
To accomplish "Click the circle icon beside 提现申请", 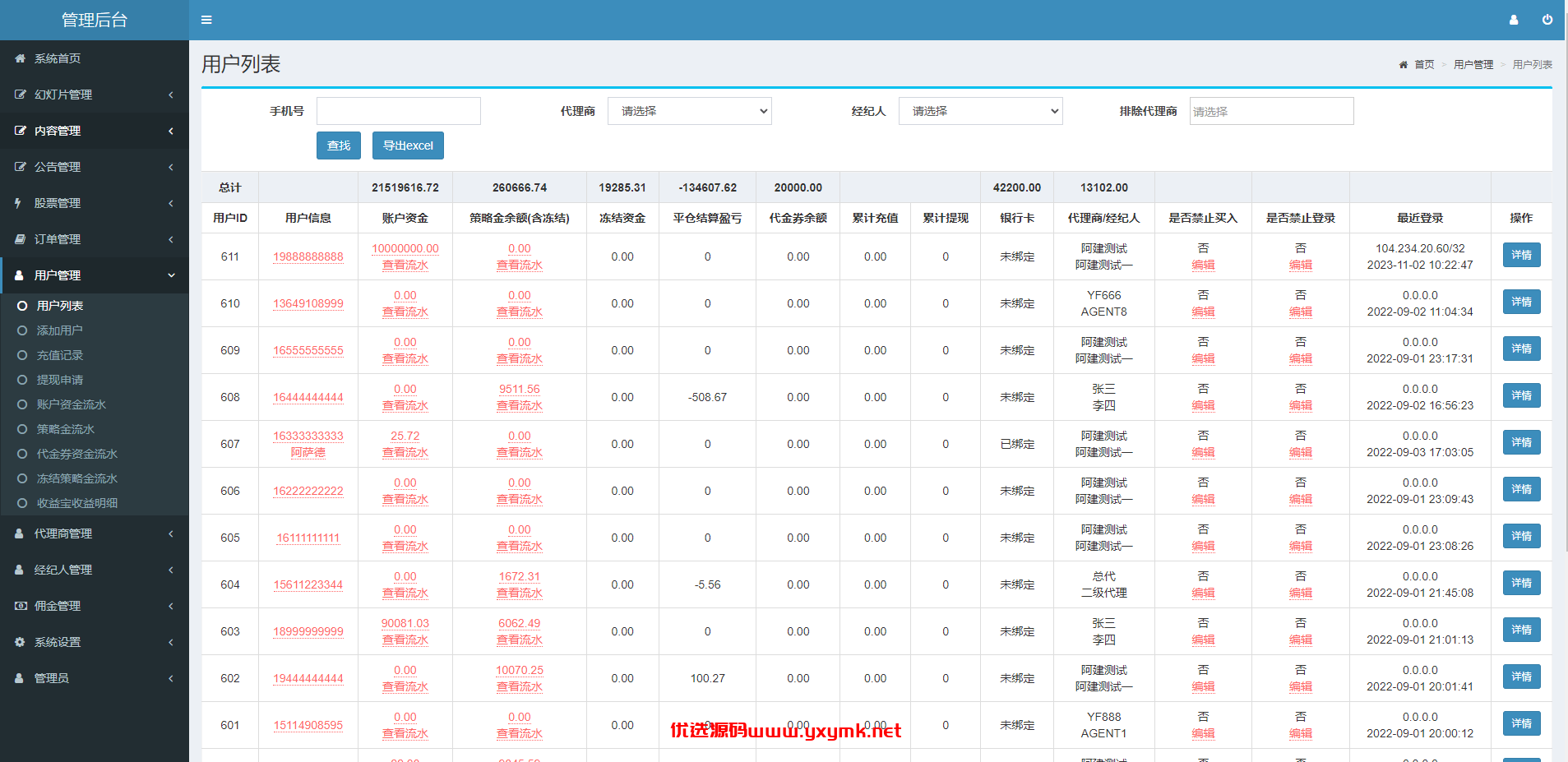I will point(22,380).
